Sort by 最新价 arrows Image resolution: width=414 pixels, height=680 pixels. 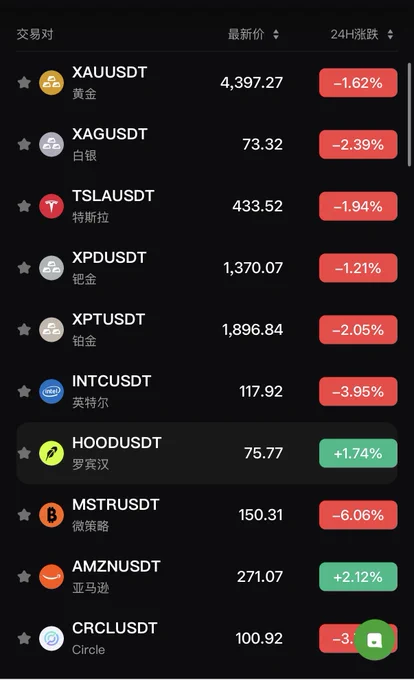(276, 34)
